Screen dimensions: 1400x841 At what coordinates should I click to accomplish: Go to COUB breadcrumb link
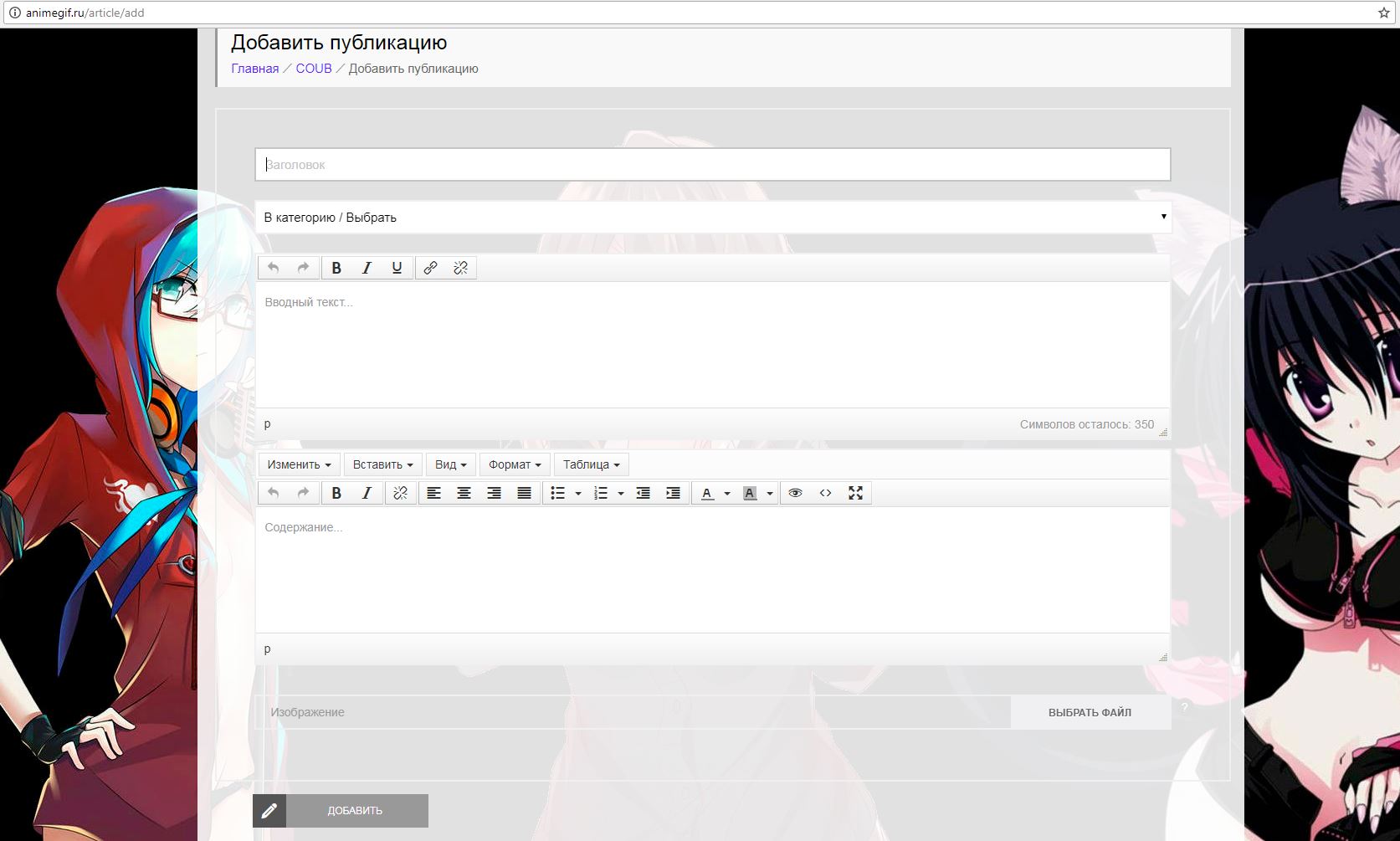[x=314, y=69]
